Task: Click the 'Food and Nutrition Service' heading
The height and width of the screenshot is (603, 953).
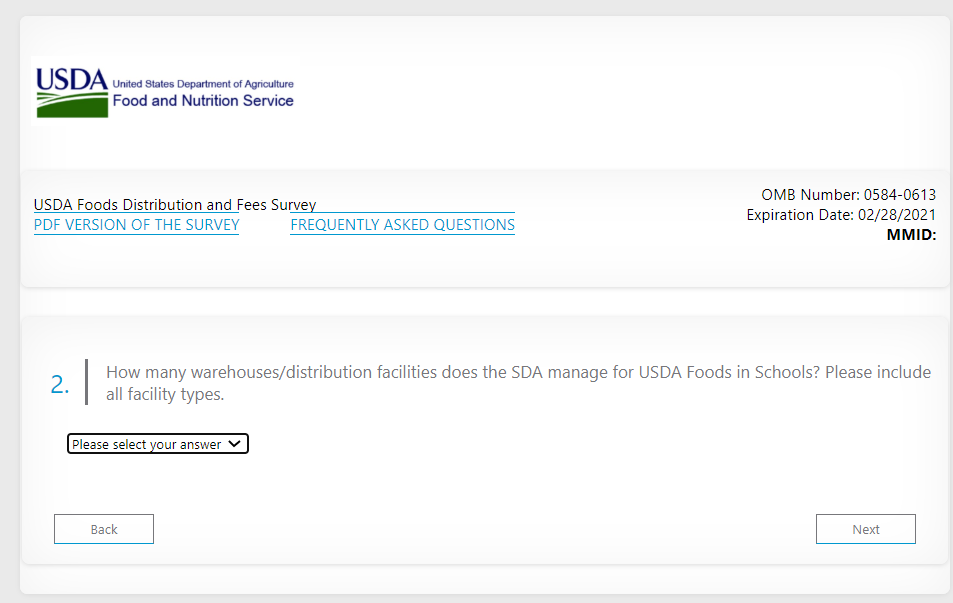Action: (x=203, y=101)
